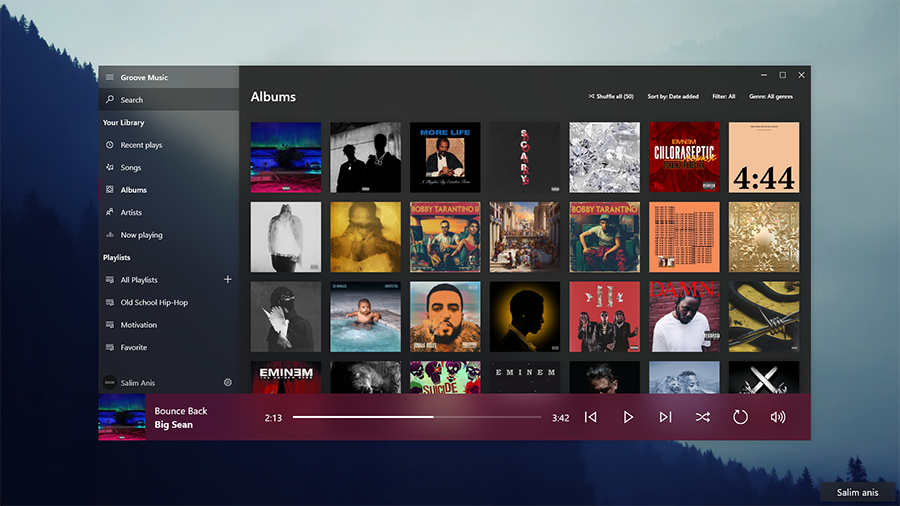Screen dimensions: 900x506
Task: Seek using the song progress bar
Action: [x=417, y=417]
